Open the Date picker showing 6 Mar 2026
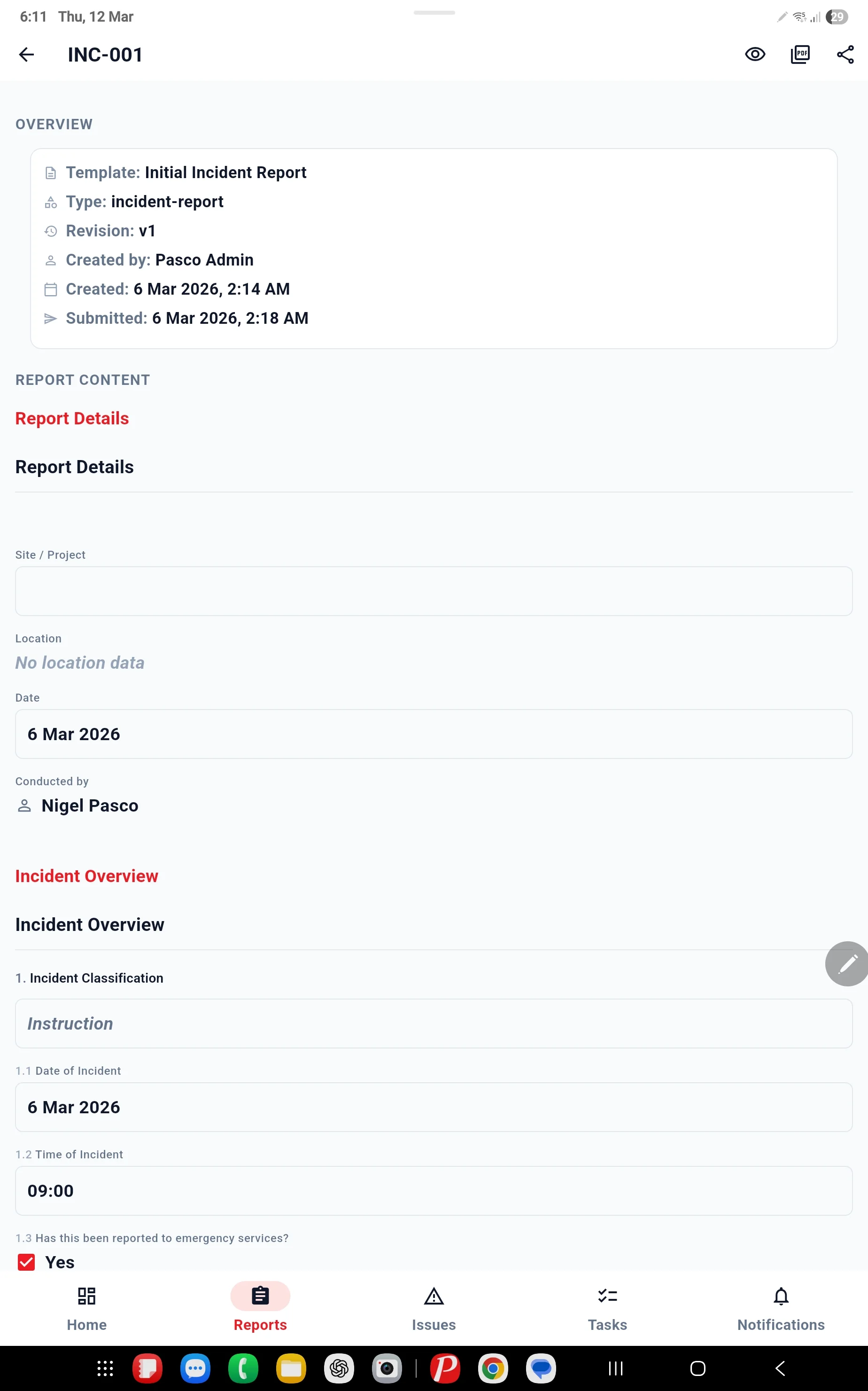This screenshot has height=1391, width=868. tap(434, 734)
